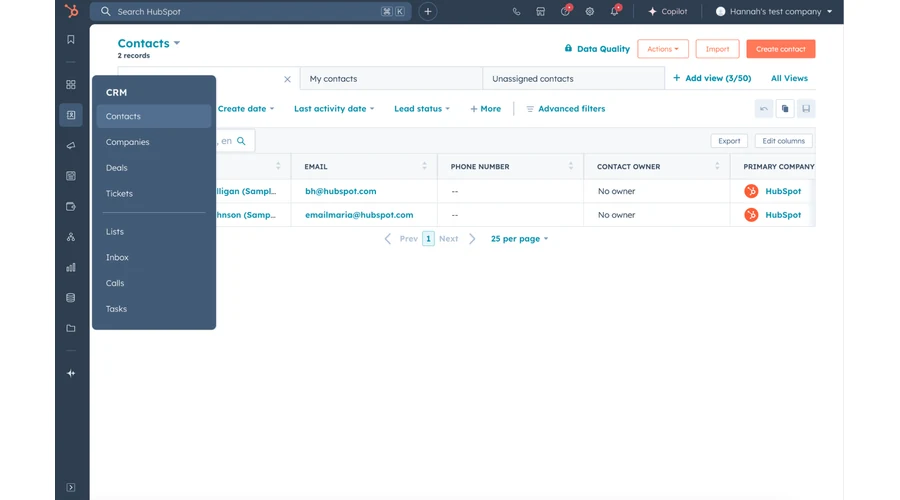Click Add view (3/50)
Screen dimensions: 900x500
(712, 78)
